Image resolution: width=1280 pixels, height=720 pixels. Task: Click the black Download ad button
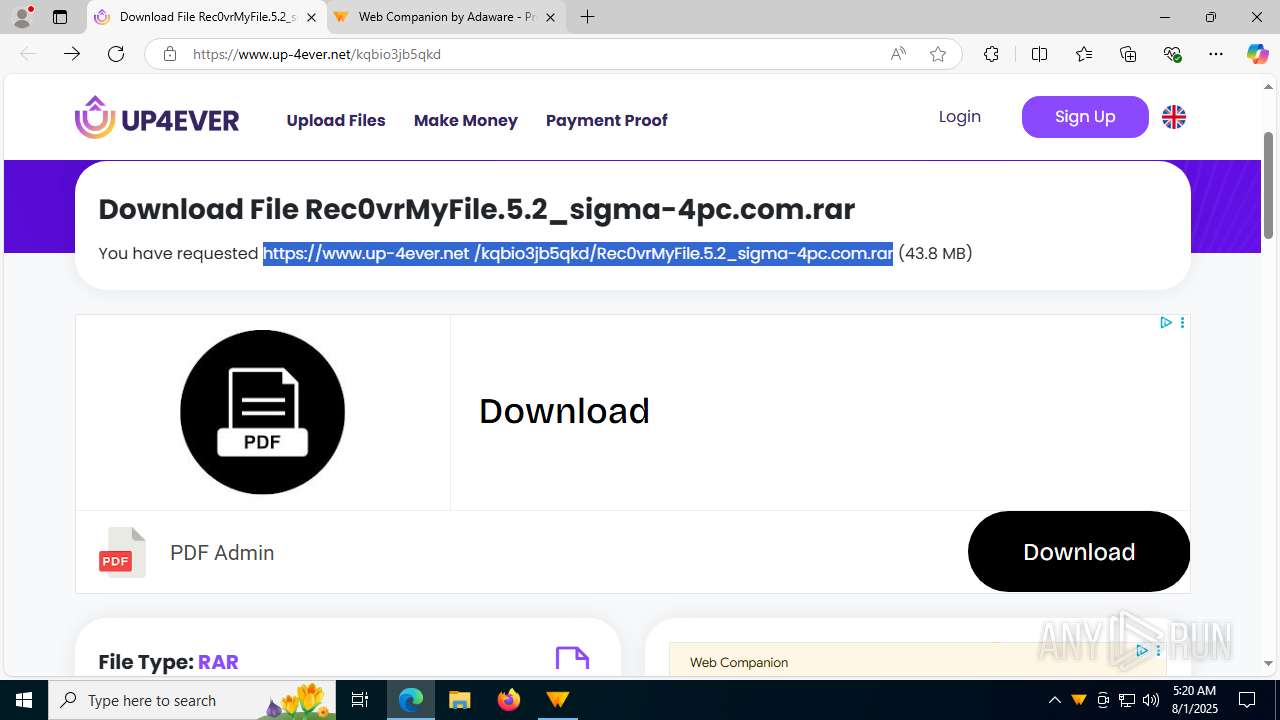1079,552
